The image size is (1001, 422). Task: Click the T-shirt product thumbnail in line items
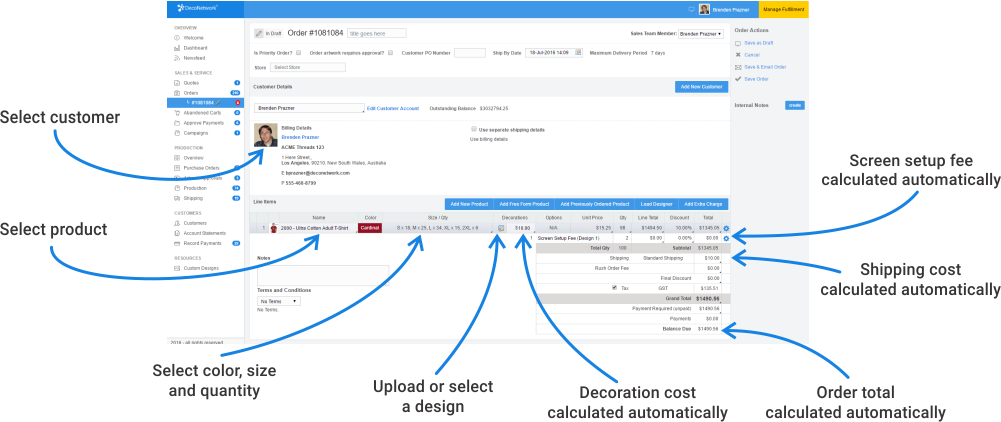pos(274,228)
